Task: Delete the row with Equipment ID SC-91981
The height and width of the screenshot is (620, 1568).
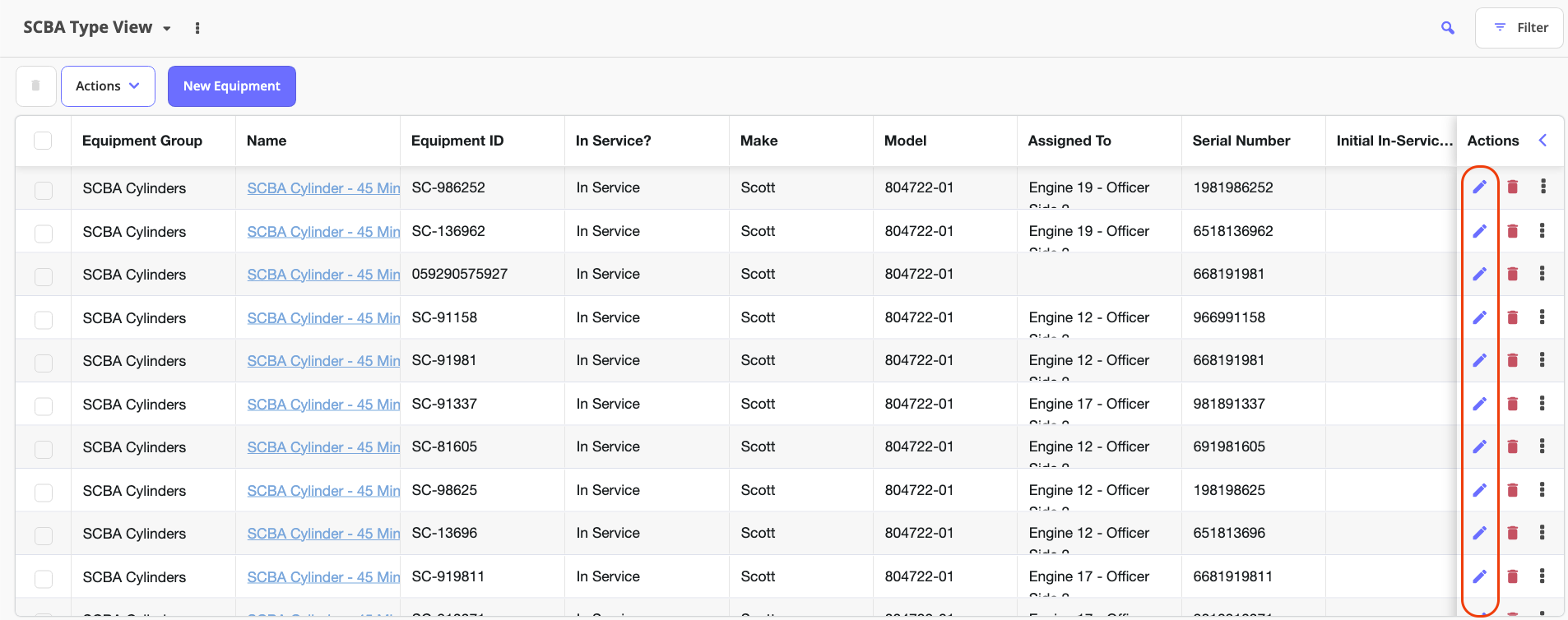Action: [x=1512, y=360]
